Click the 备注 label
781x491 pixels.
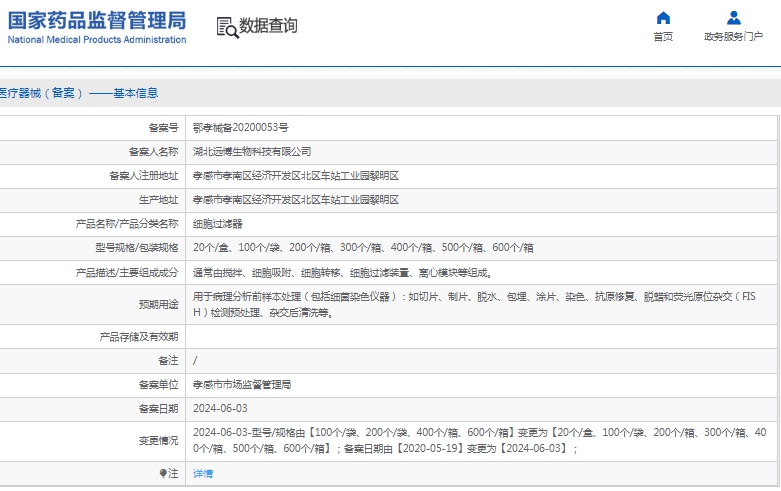click(168, 361)
